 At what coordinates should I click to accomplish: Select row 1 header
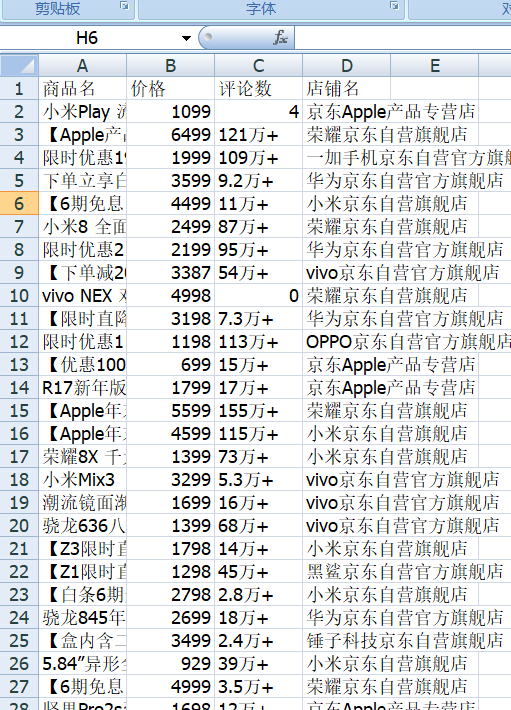19,88
